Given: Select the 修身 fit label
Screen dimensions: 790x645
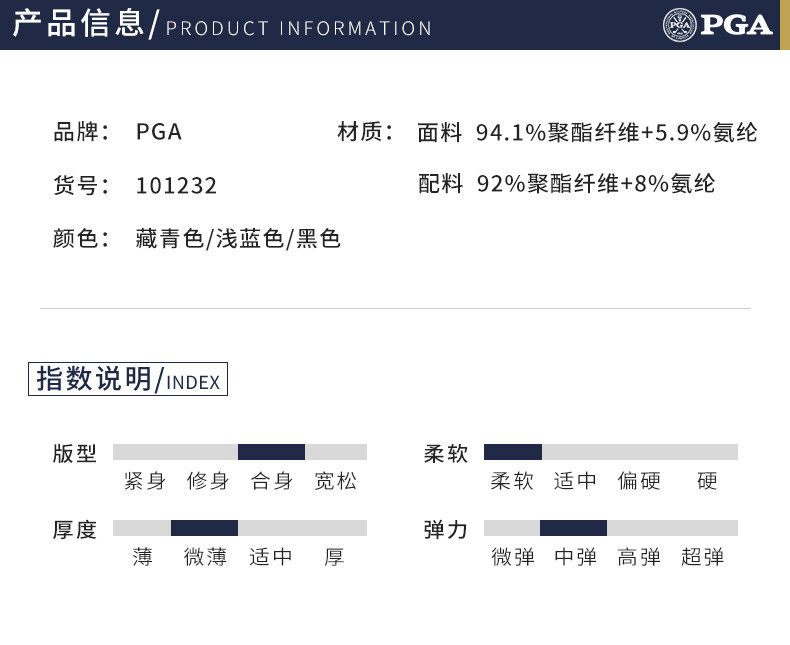Looking at the screenshot, I should click(208, 481).
